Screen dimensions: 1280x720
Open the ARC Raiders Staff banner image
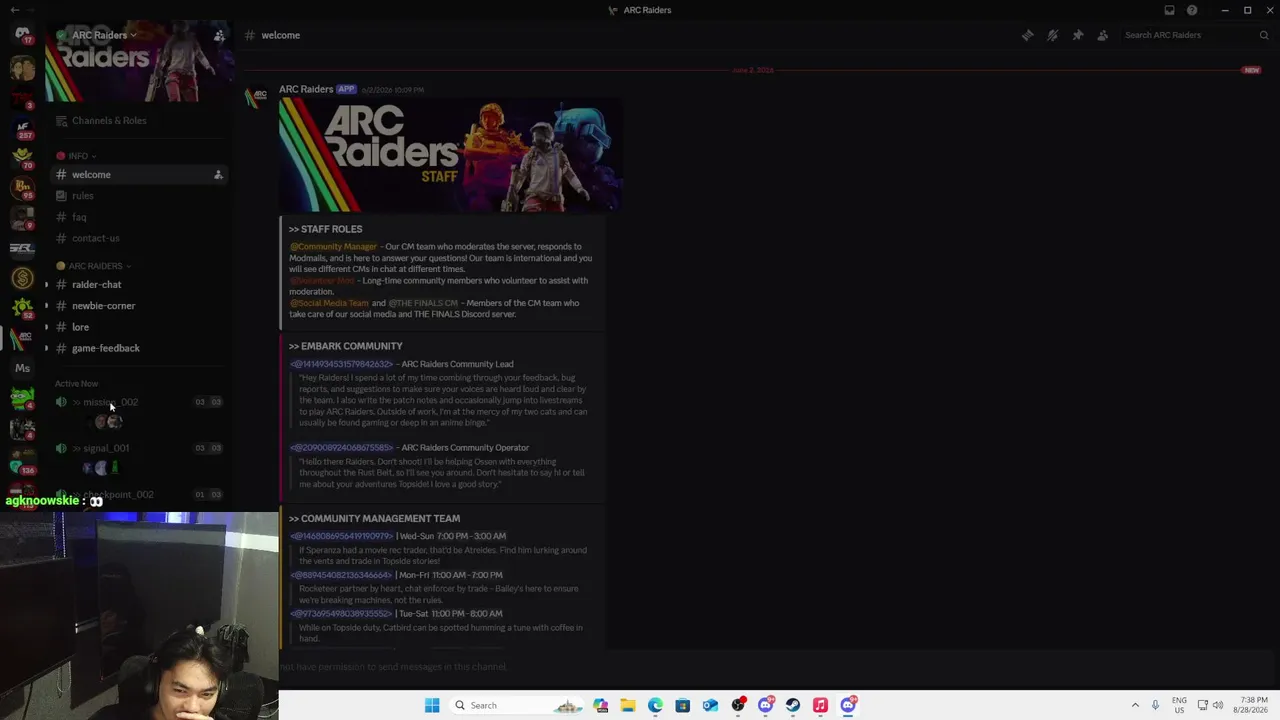[450, 155]
